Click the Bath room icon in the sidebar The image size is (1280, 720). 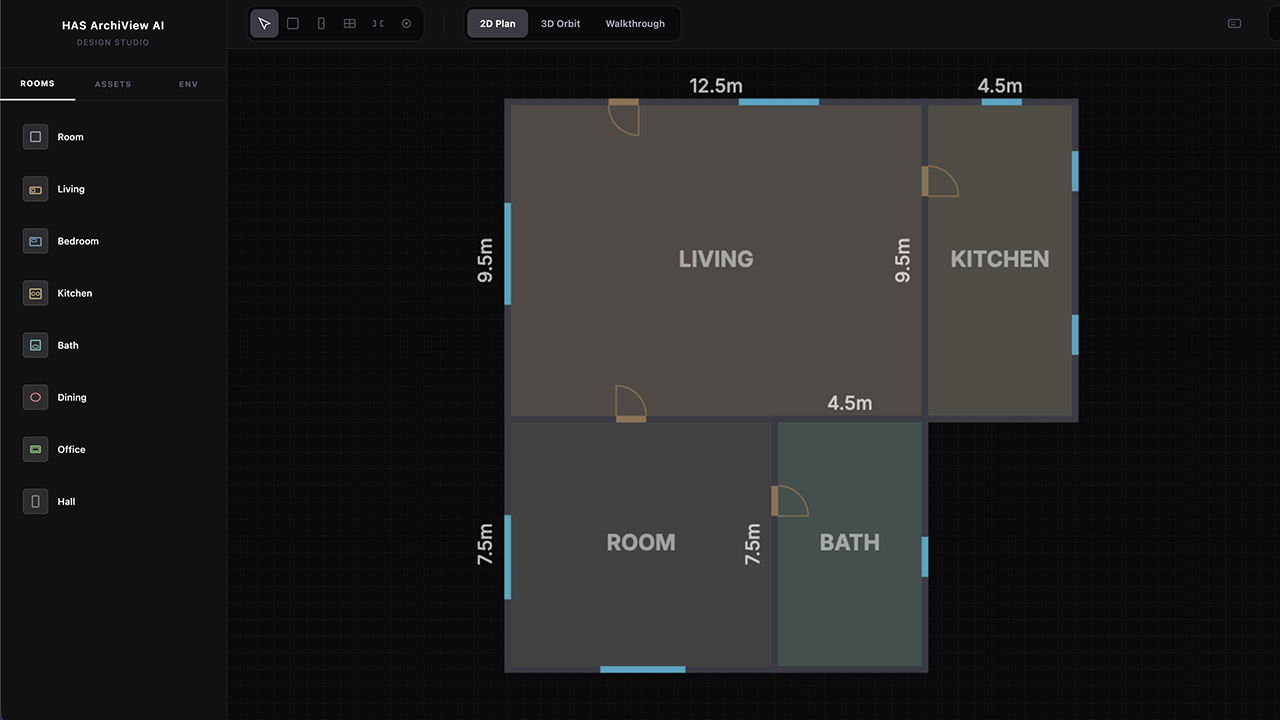(35, 345)
